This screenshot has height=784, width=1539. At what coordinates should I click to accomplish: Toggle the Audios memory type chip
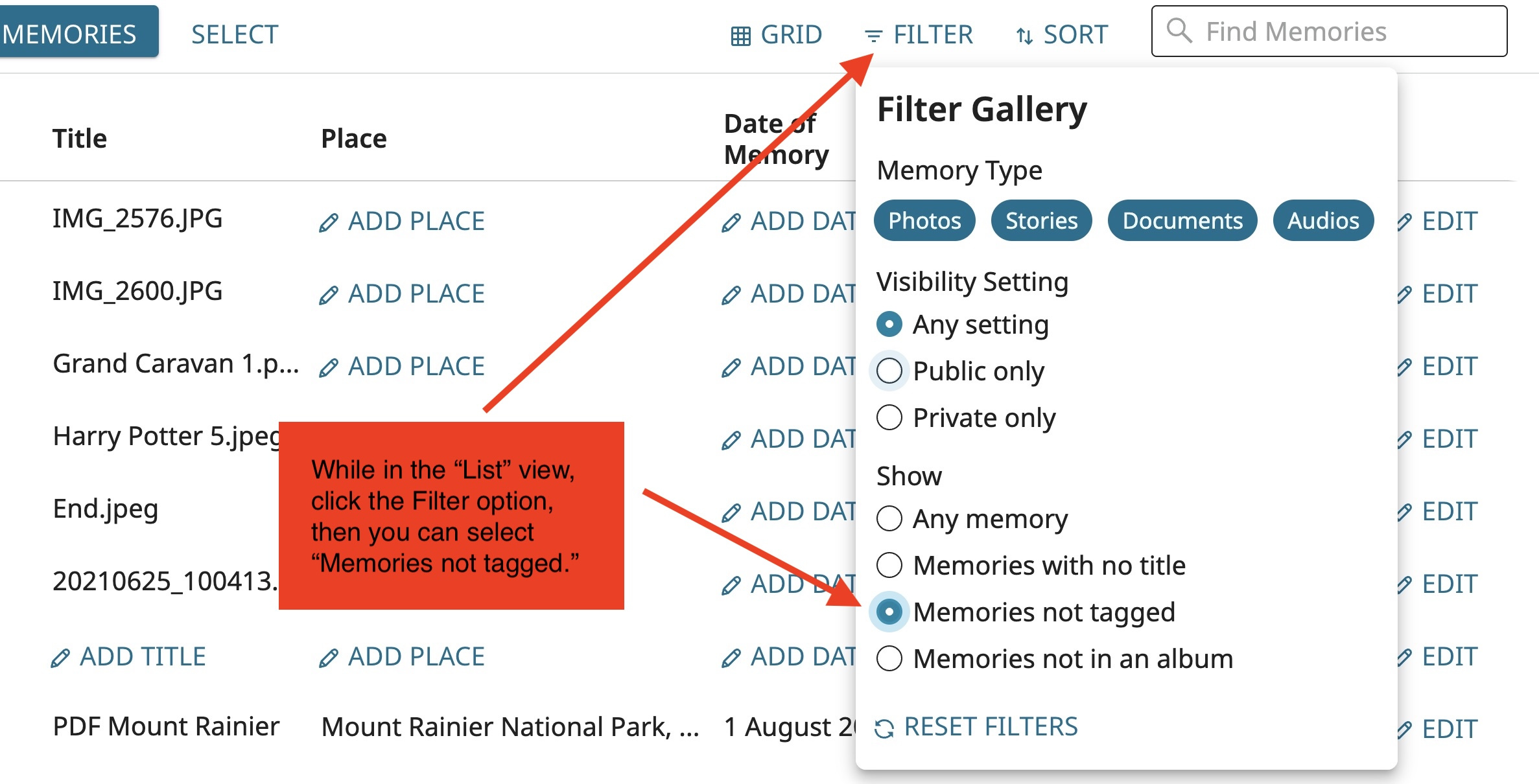(x=1323, y=220)
